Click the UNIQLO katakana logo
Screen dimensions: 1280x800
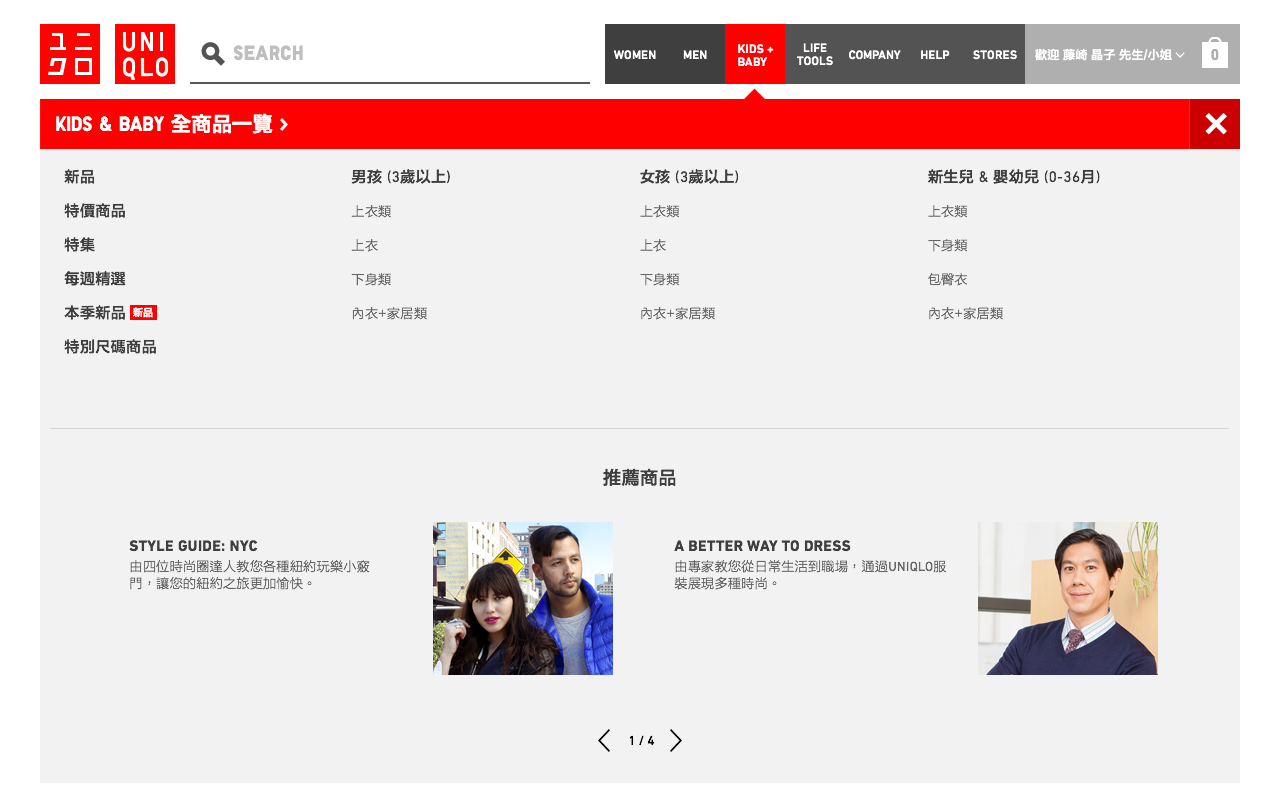point(70,54)
